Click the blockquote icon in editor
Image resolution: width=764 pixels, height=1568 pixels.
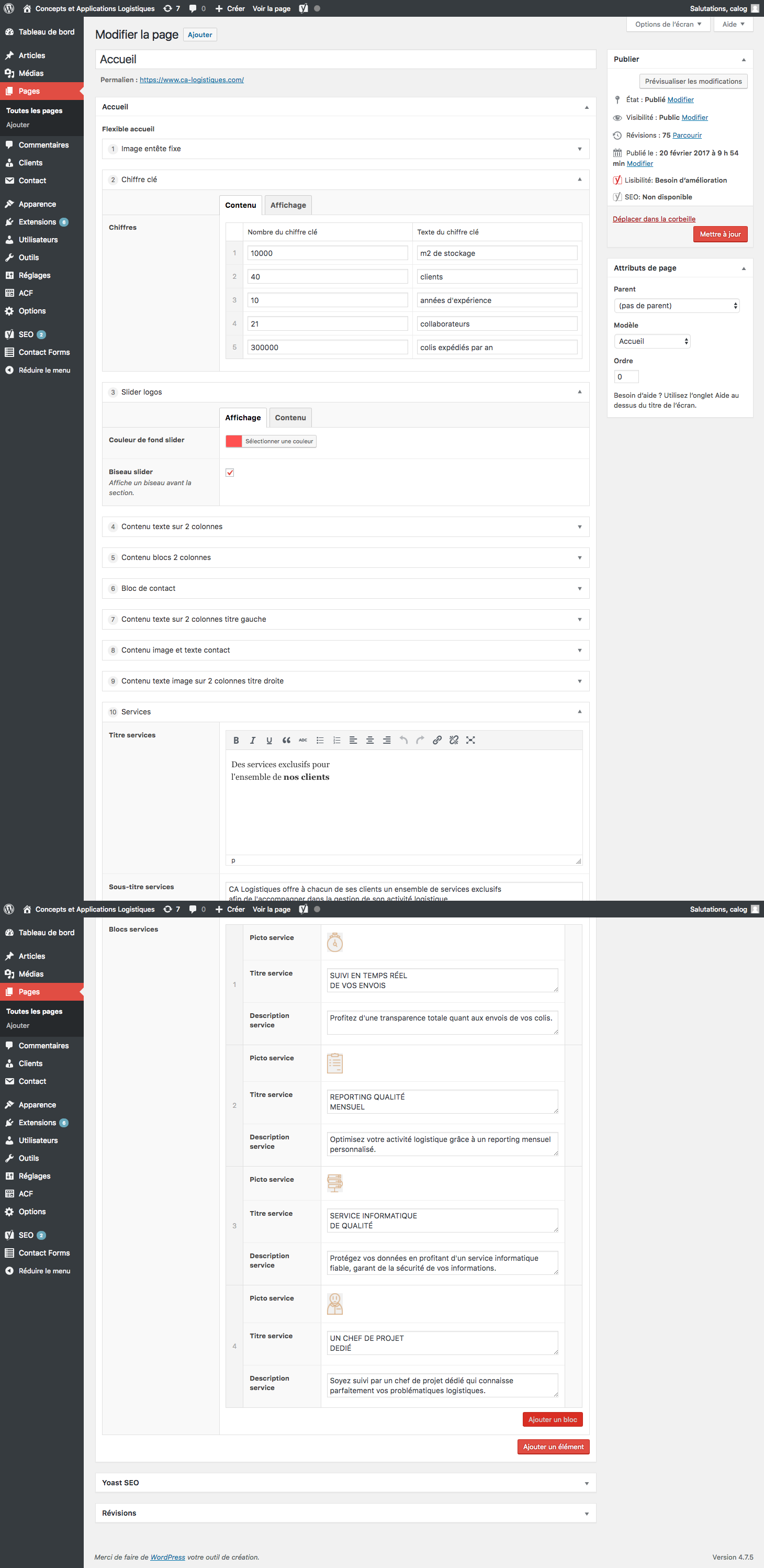(286, 740)
